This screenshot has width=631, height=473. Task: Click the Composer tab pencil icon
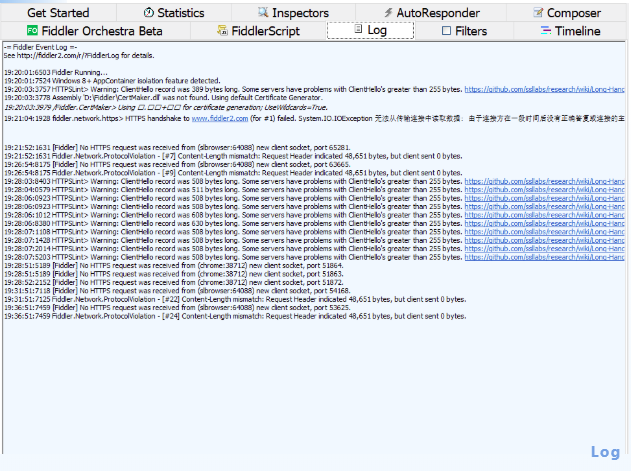pos(538,13)
